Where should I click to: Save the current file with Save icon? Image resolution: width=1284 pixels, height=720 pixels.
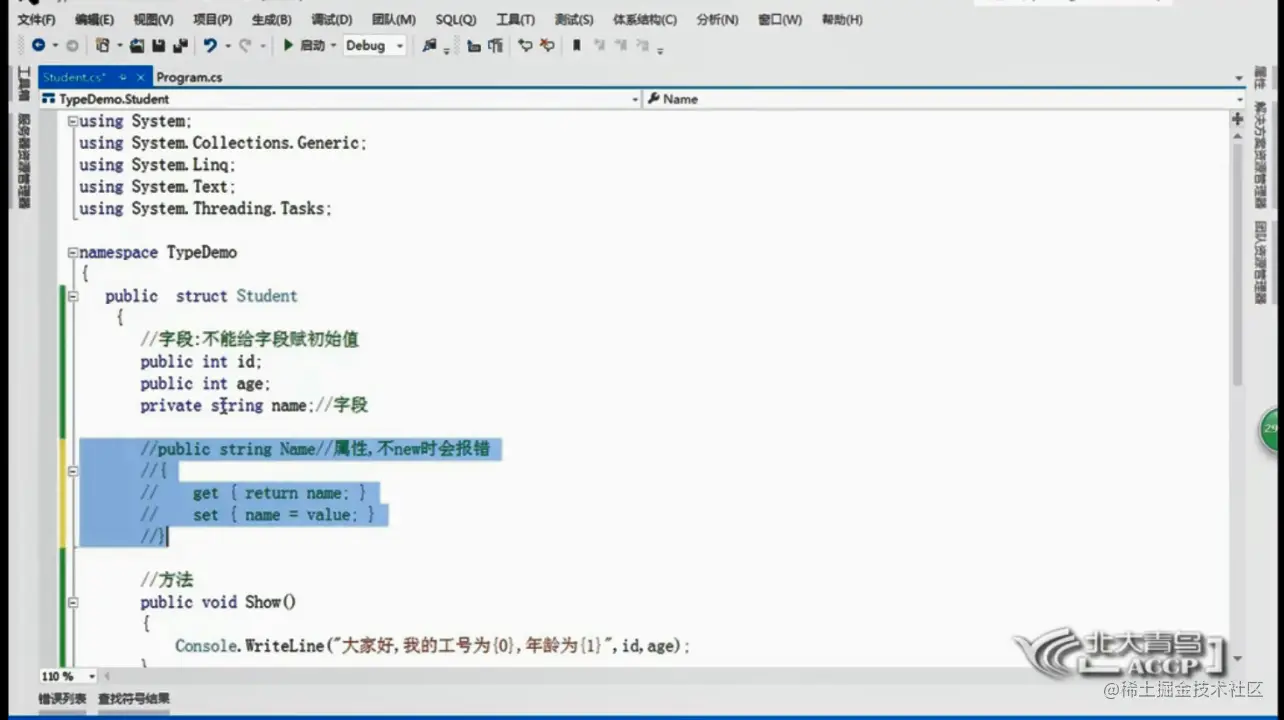tap(159, 45)
